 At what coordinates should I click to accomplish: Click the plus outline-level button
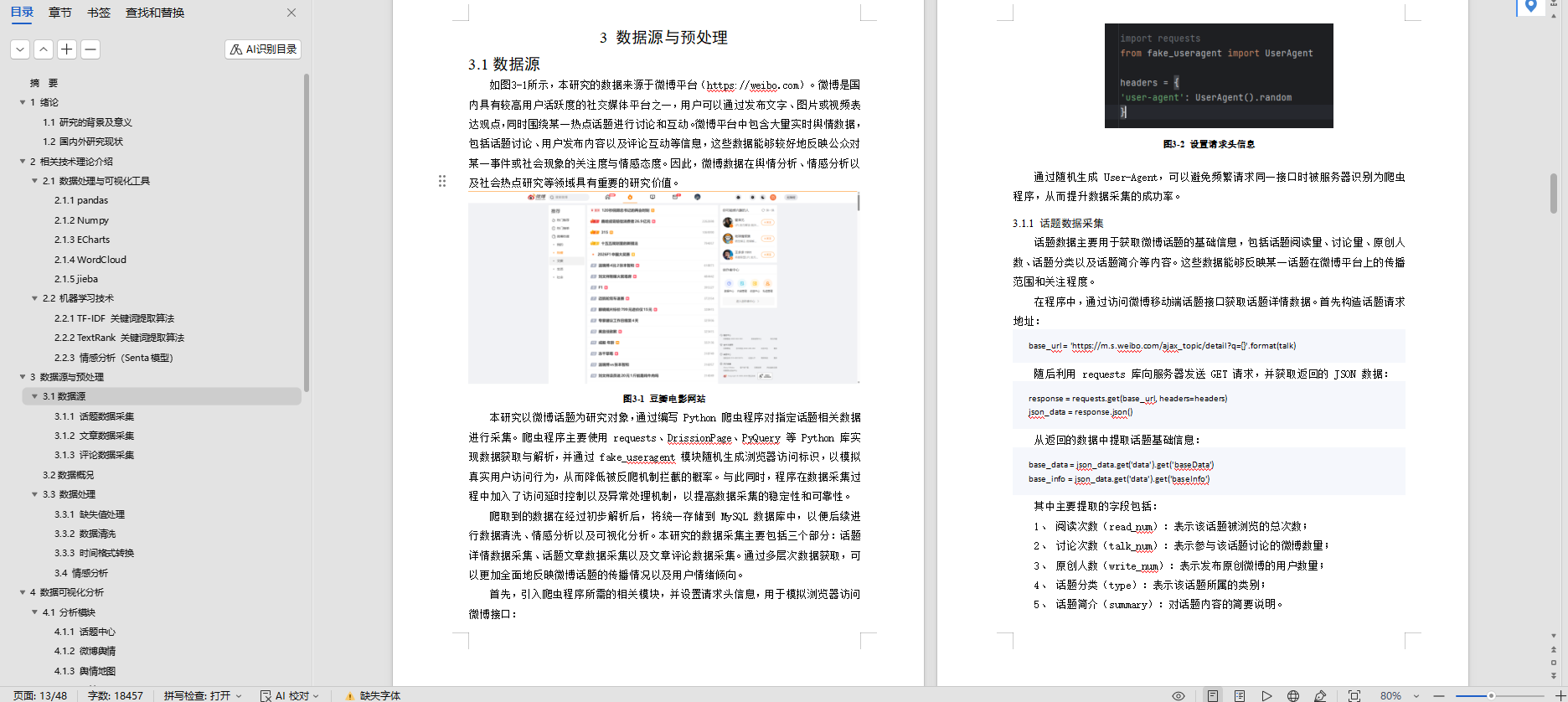pyautogui.click(x=67, y=49)
